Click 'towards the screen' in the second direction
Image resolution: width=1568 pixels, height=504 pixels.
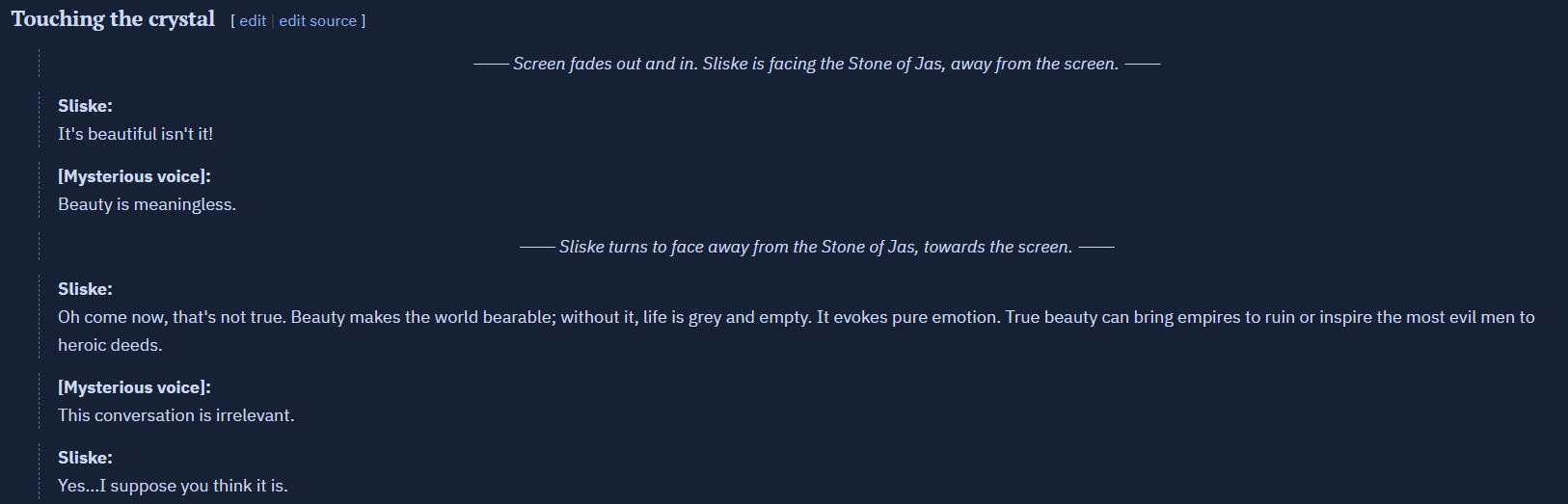click(998, 247)
